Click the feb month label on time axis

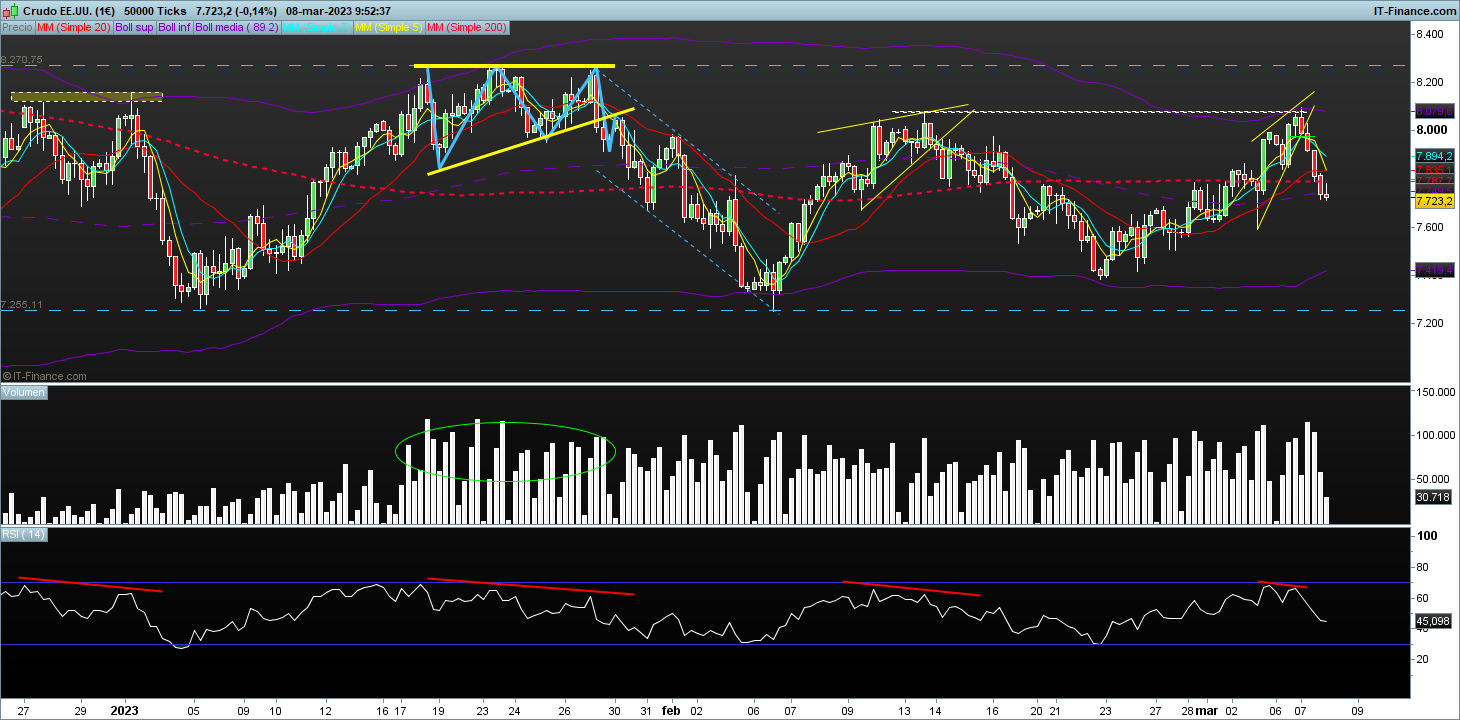(x=671, y=711)
